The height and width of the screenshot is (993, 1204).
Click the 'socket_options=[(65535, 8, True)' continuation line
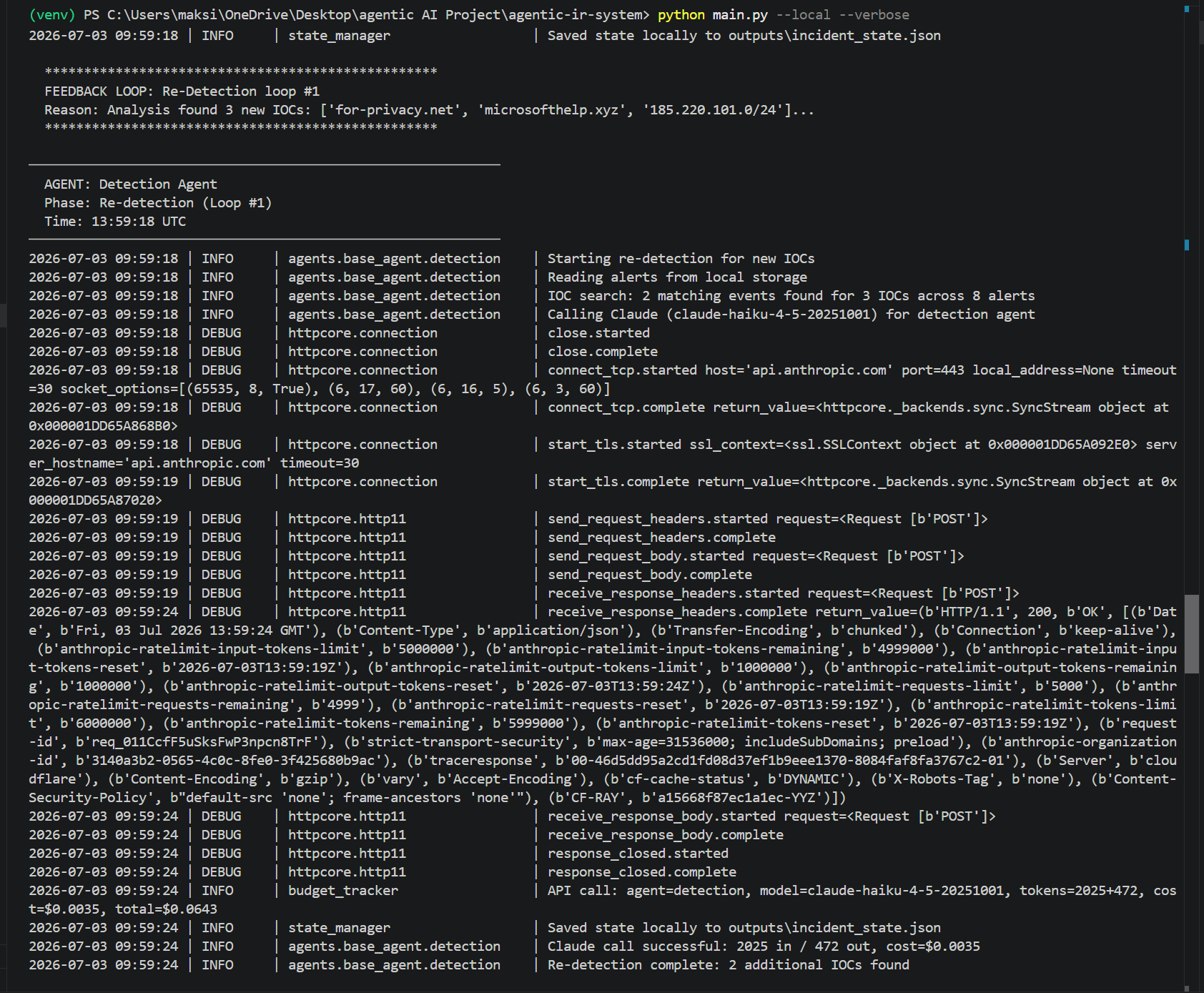pos(320,389)
